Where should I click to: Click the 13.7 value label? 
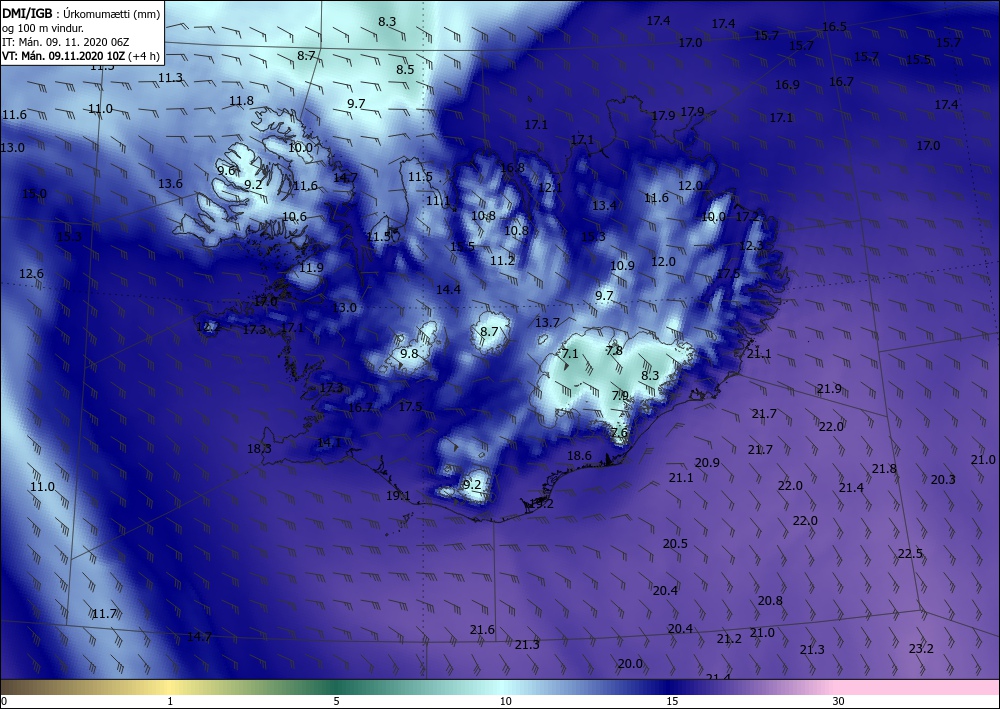tap(547, 323)
